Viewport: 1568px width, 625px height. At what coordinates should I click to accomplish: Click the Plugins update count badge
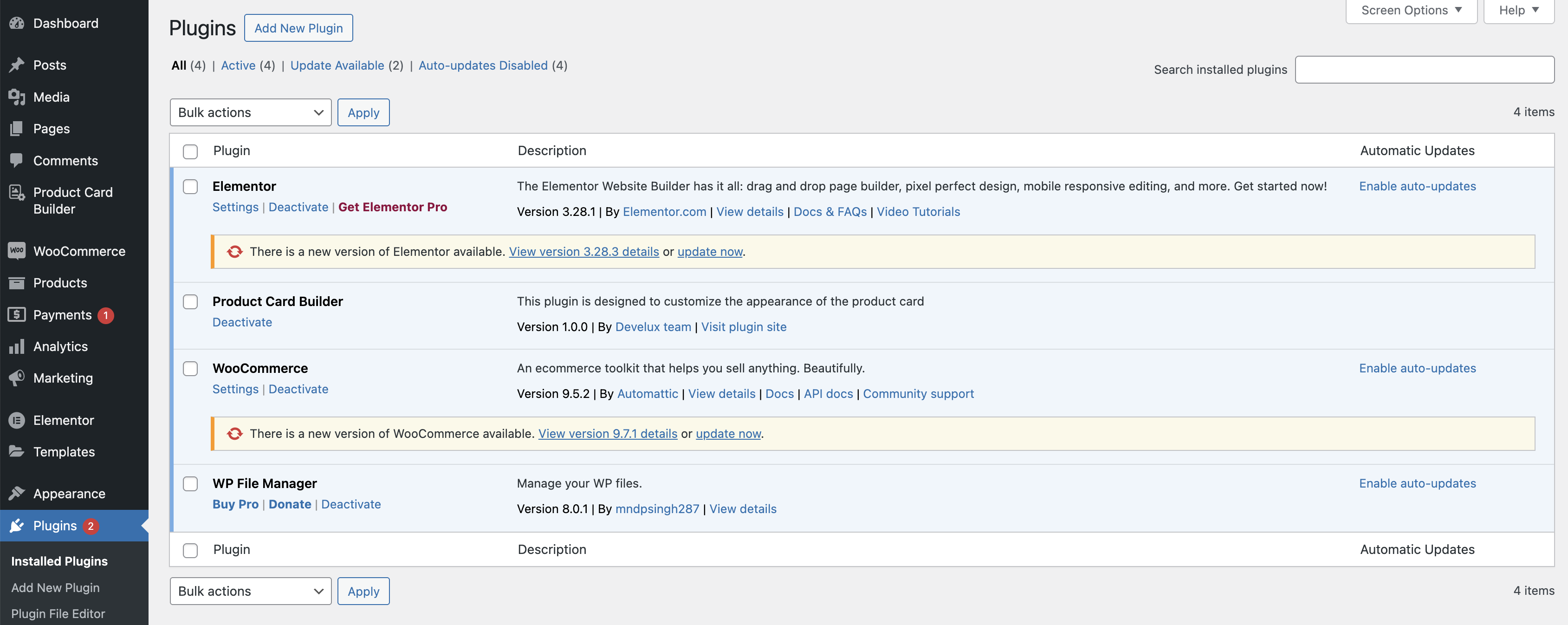click(91, 526)
